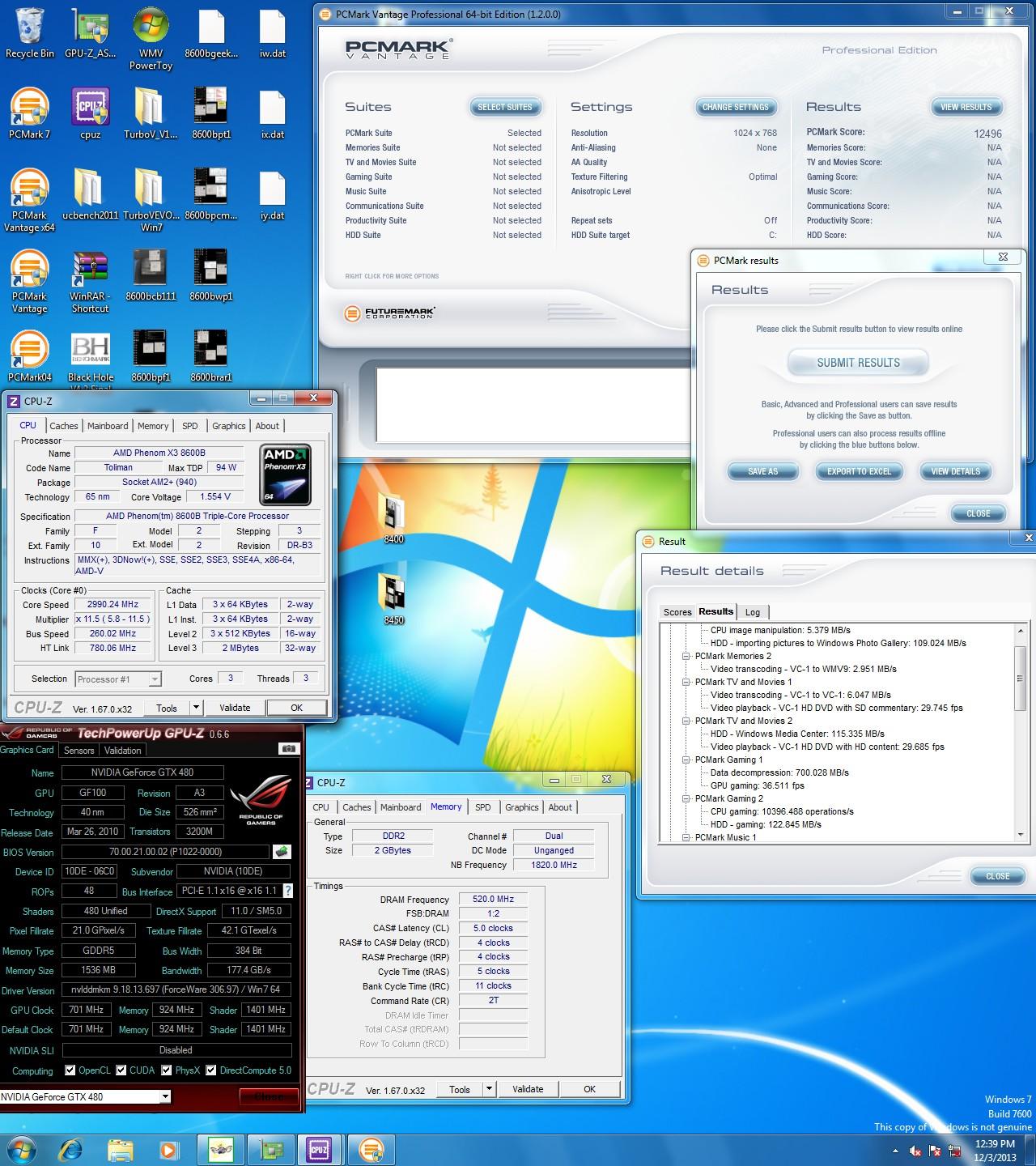The height and width of the screenshot is (1166, 1036).
Task: Open the TurboV_V1 folder icon
Action: (x=151, y=113)
